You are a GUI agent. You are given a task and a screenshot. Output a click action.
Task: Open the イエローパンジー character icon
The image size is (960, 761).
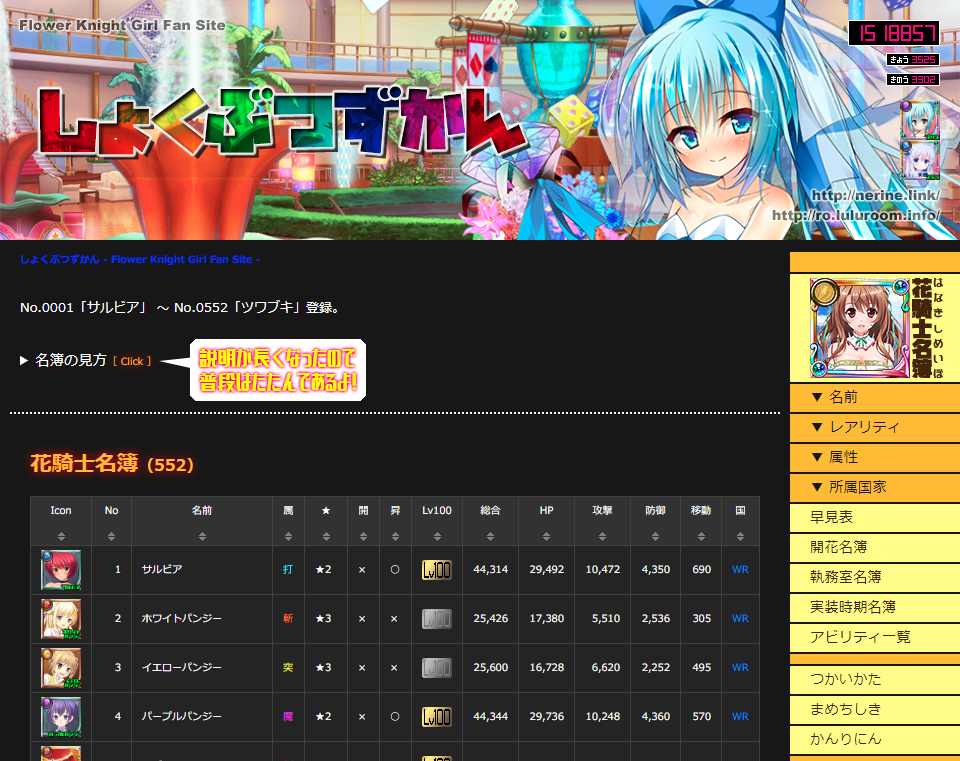pyautogui.click(x=61, y=668)
